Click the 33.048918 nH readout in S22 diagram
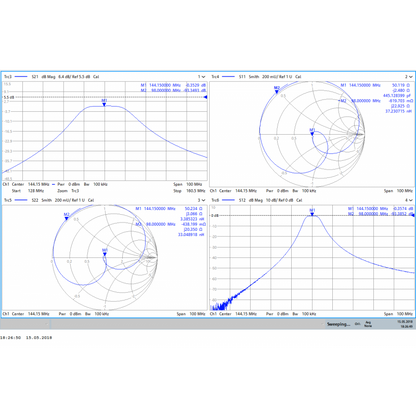Viewport: 416px width, 416px height. [x=191, y=235]
